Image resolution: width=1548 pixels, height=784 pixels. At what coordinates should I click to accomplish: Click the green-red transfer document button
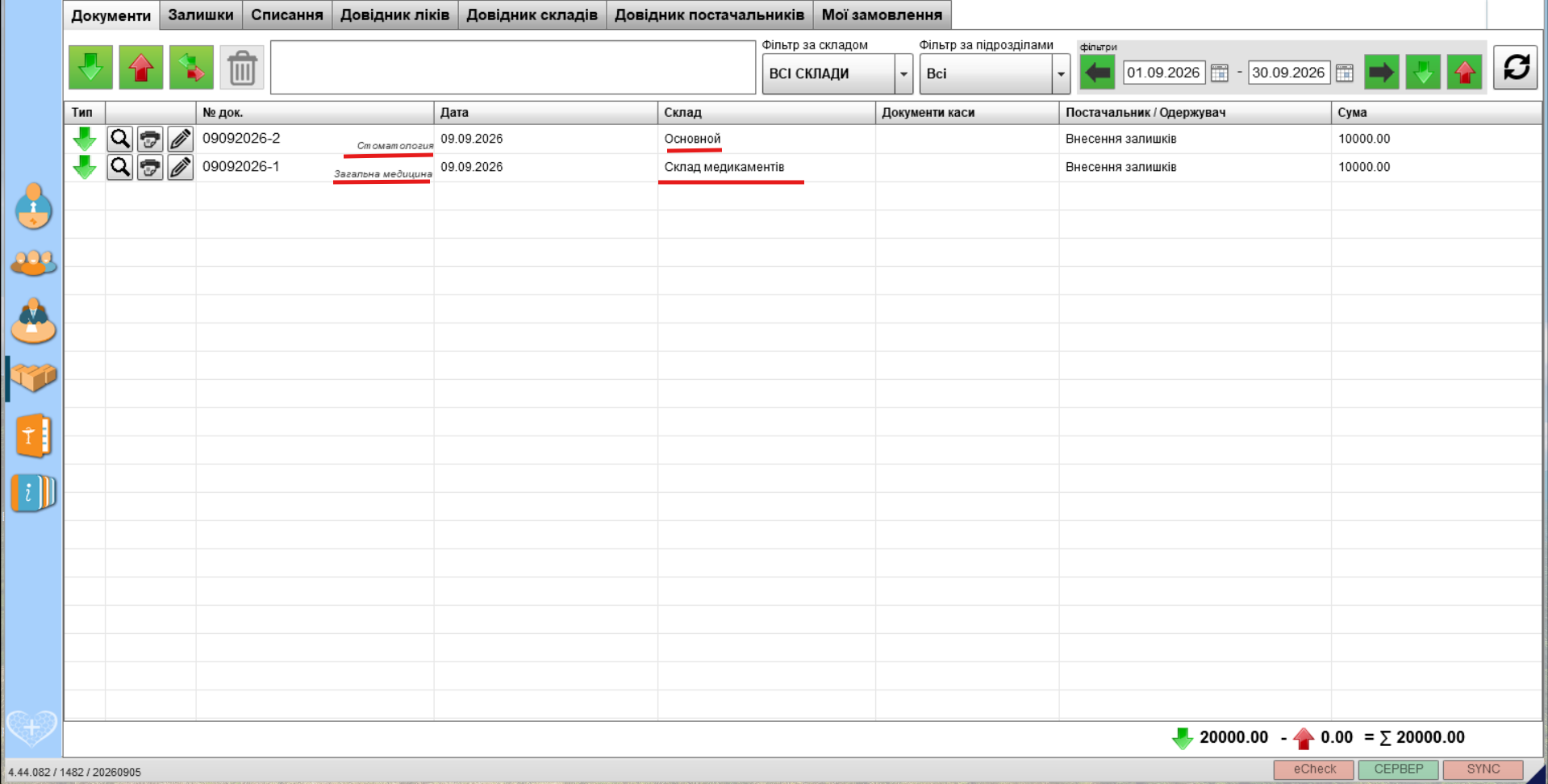191,68
